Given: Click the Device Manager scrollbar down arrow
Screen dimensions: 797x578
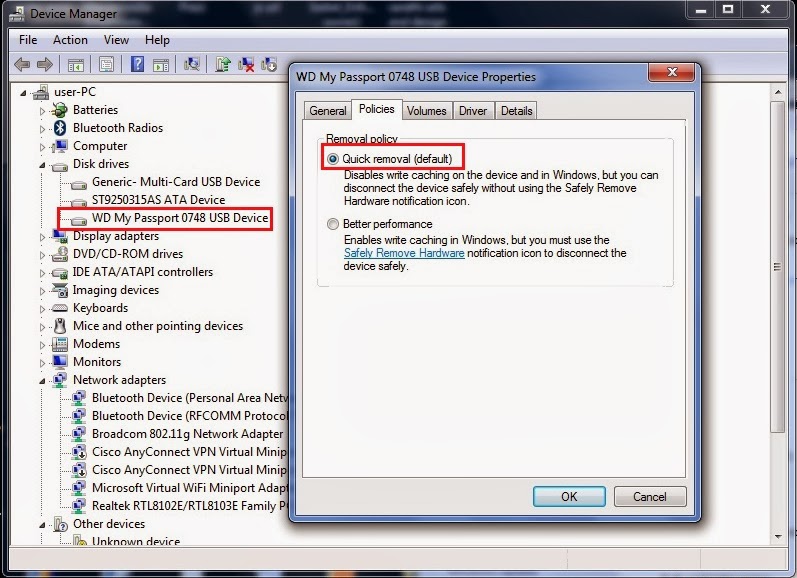Looking at the screenshot, I should pyautogui.click(x=778, y=536).
